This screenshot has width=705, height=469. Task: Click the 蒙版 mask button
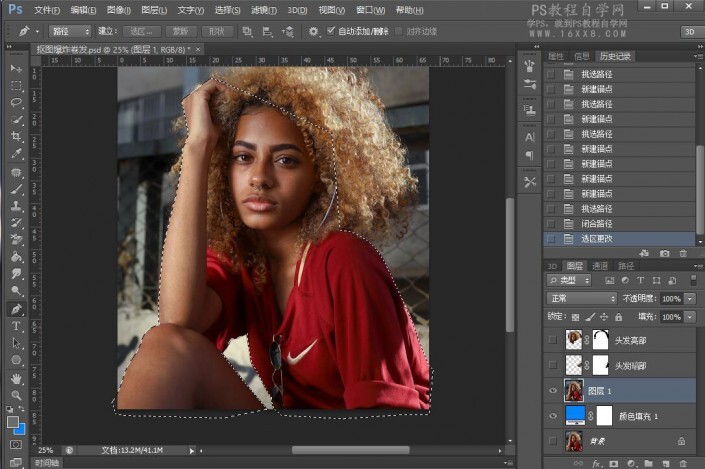179,31
